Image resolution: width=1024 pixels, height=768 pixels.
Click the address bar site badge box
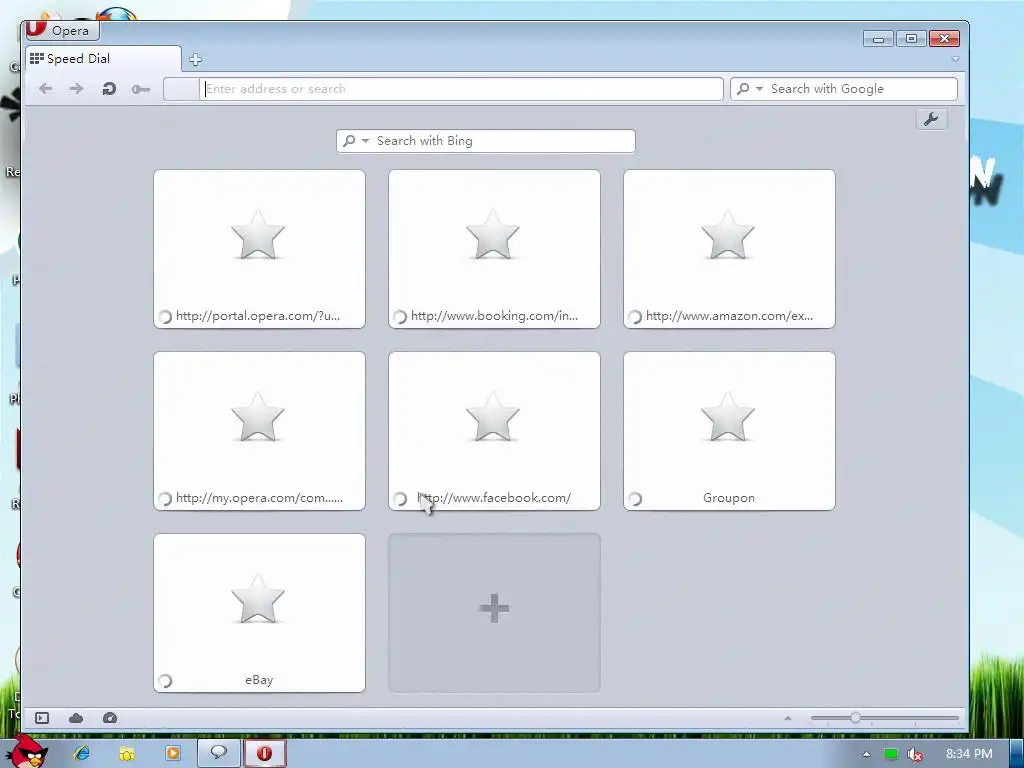(181, 89)
